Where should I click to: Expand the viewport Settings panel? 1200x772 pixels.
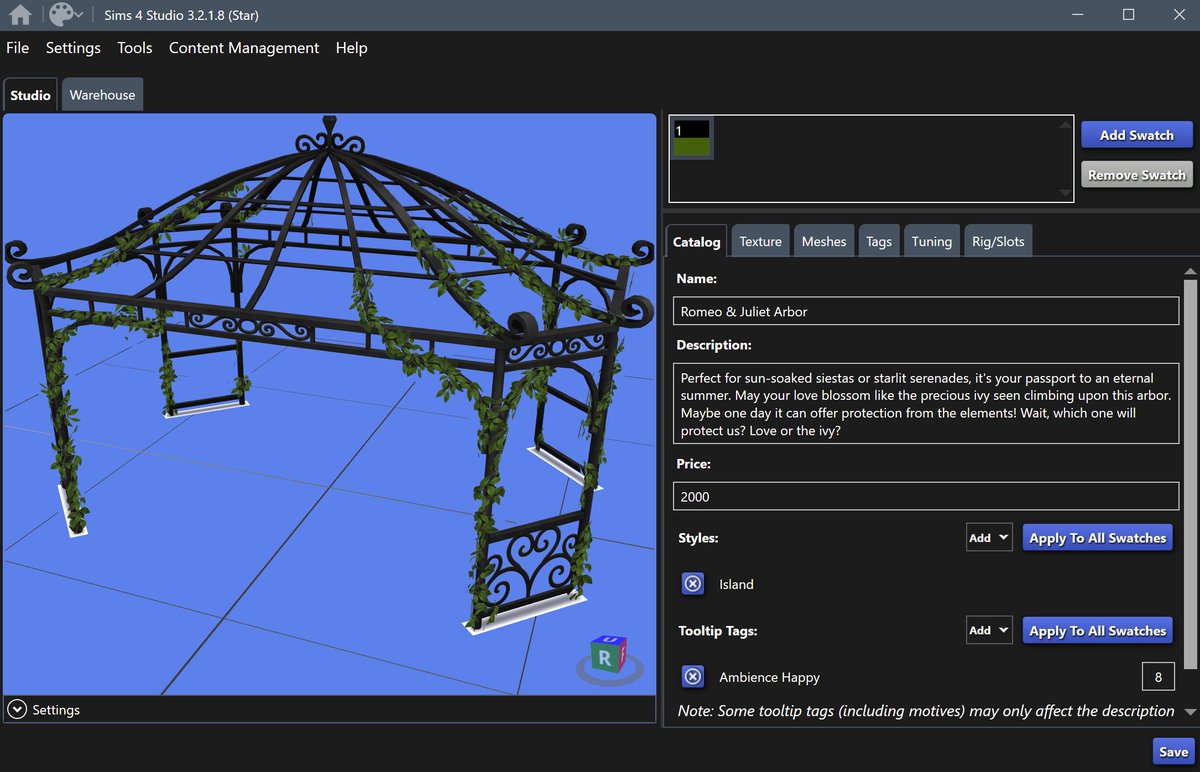[44, 709]
